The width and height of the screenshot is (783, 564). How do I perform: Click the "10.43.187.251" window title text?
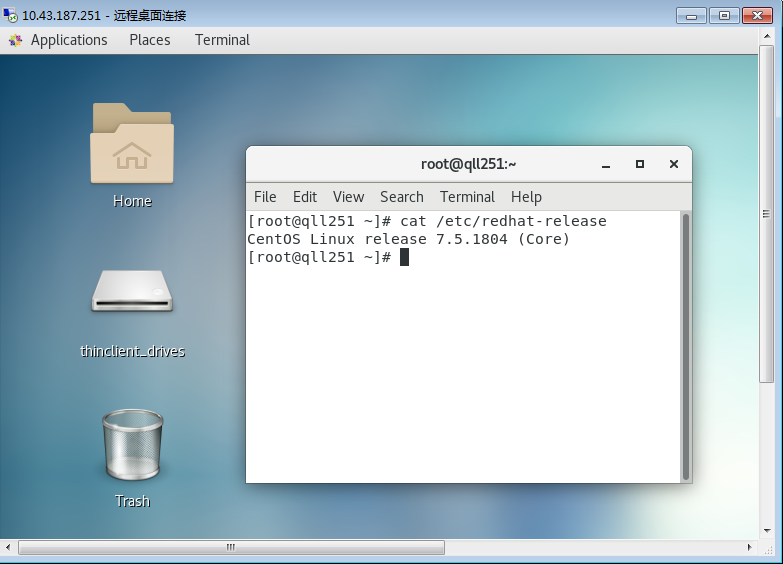pyautogui.click(x=61, y=15)
